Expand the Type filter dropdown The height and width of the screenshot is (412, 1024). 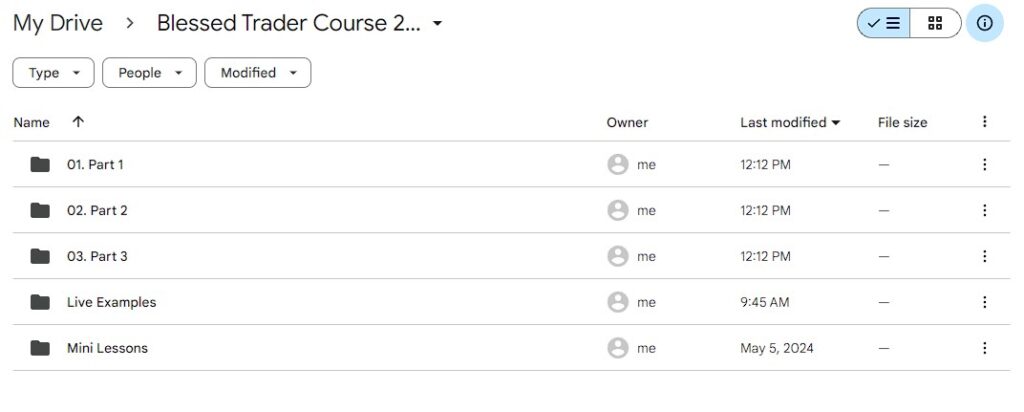pyautogui.click(x=53, y=73)
